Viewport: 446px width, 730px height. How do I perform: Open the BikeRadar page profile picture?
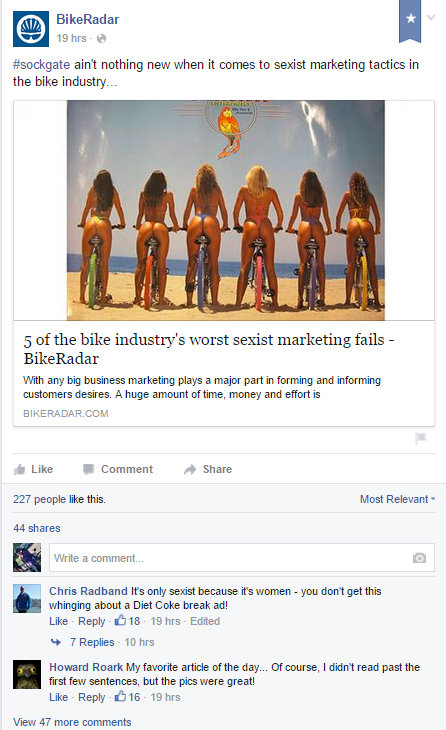pyautogui.click(x=31, y=29)
